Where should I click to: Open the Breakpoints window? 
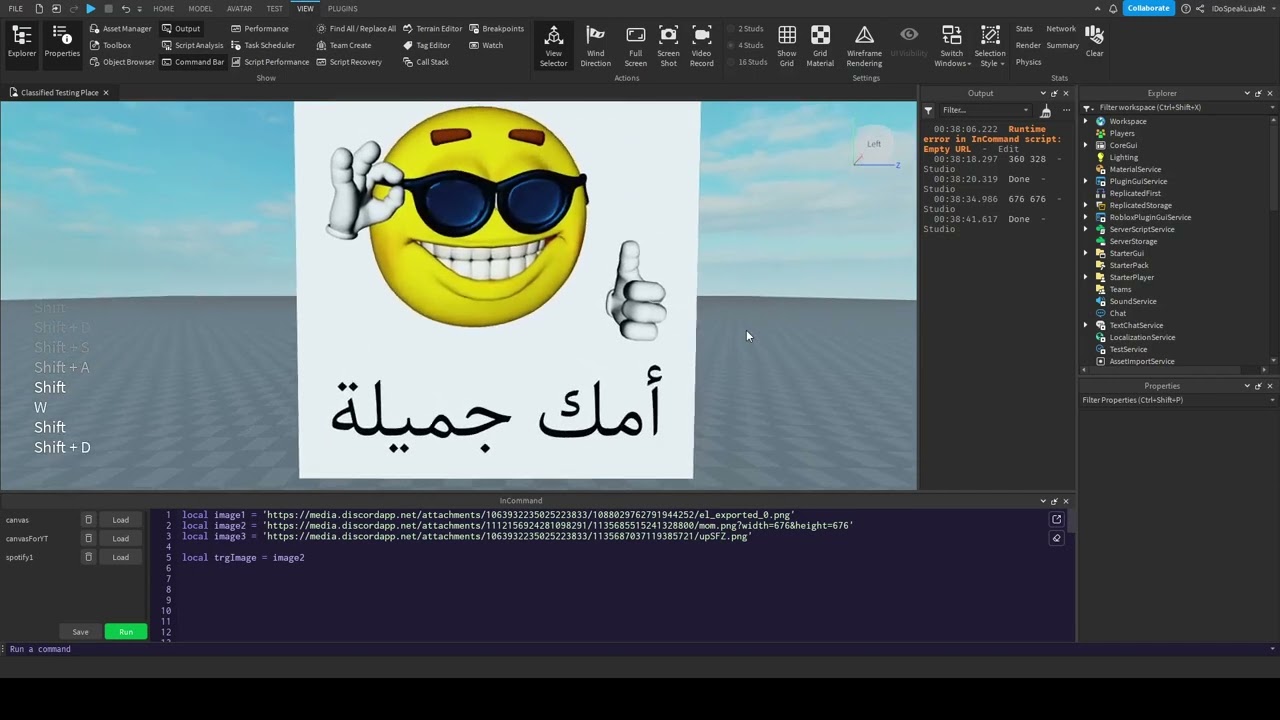[x=496, y=28]
